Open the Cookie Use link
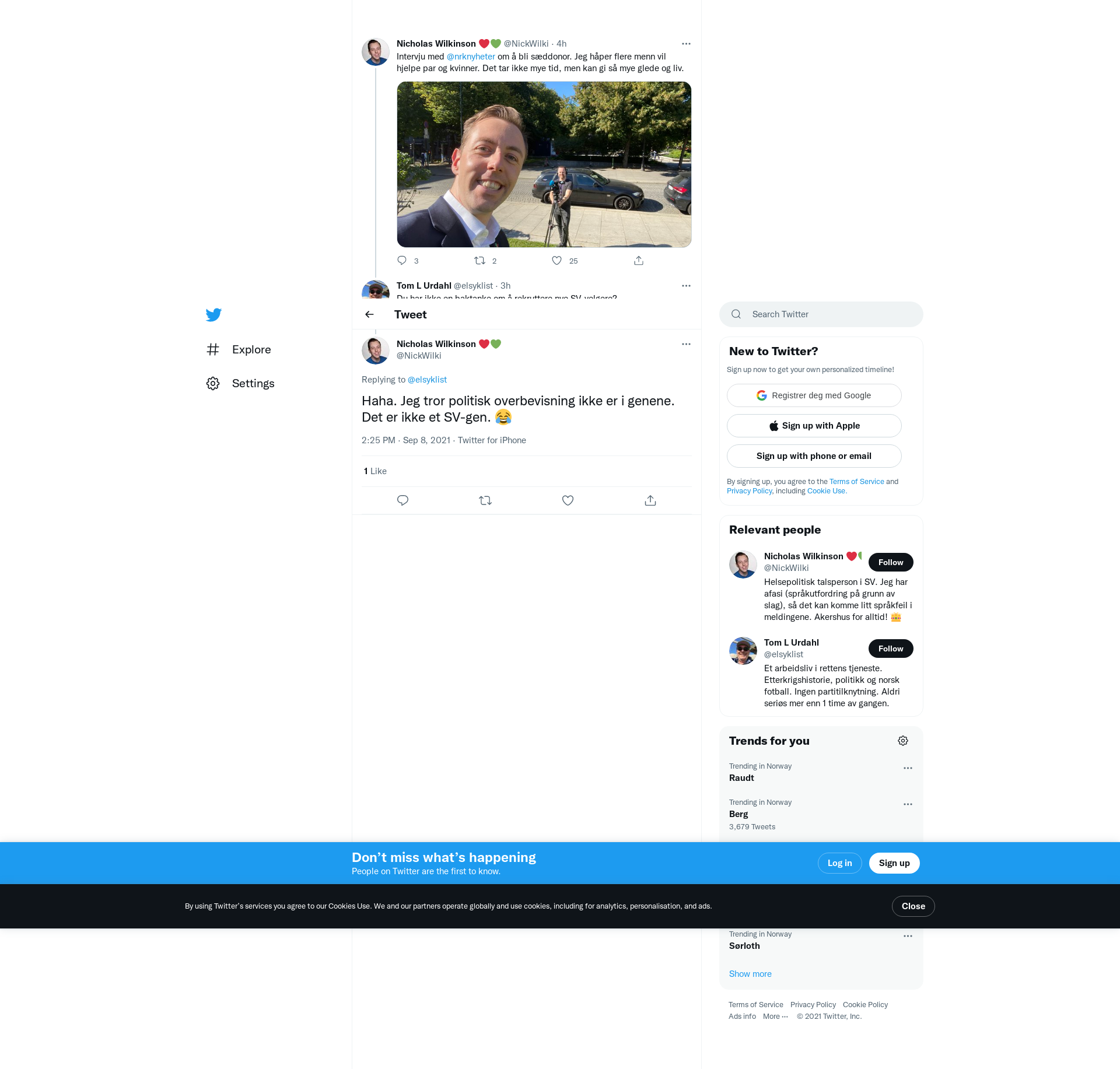Image resolution: width=1120 pixels, height=1069 pixels. pos(827,491)
